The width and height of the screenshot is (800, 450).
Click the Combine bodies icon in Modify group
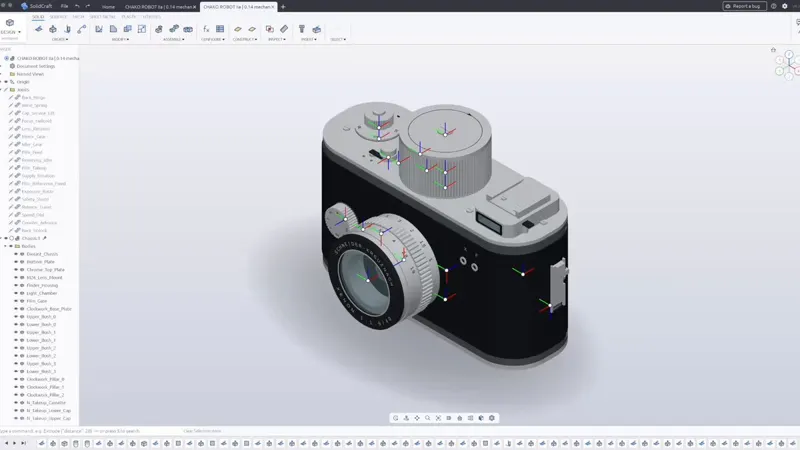tap(128, 29)
